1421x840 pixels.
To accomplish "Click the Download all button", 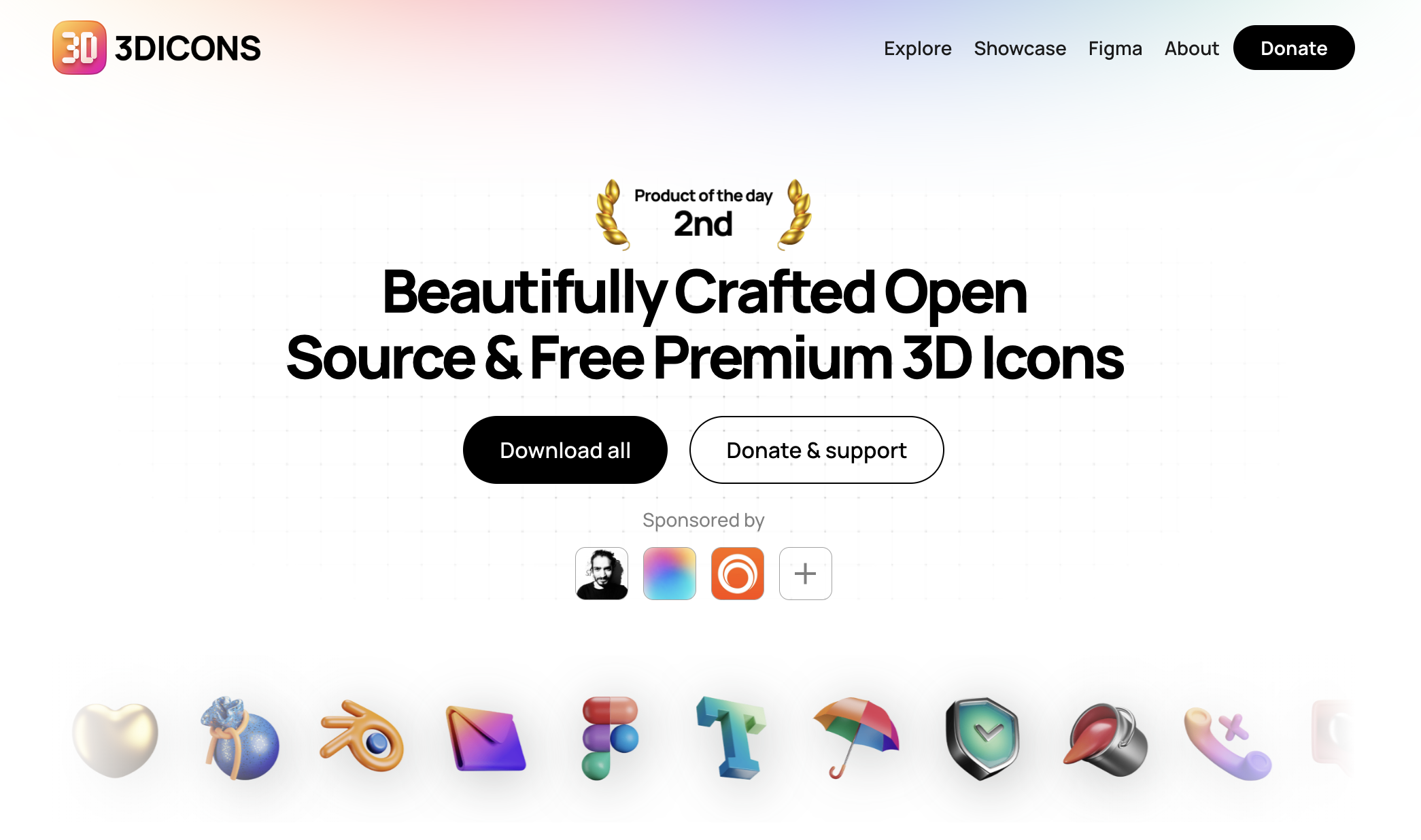I will point(565,450).
